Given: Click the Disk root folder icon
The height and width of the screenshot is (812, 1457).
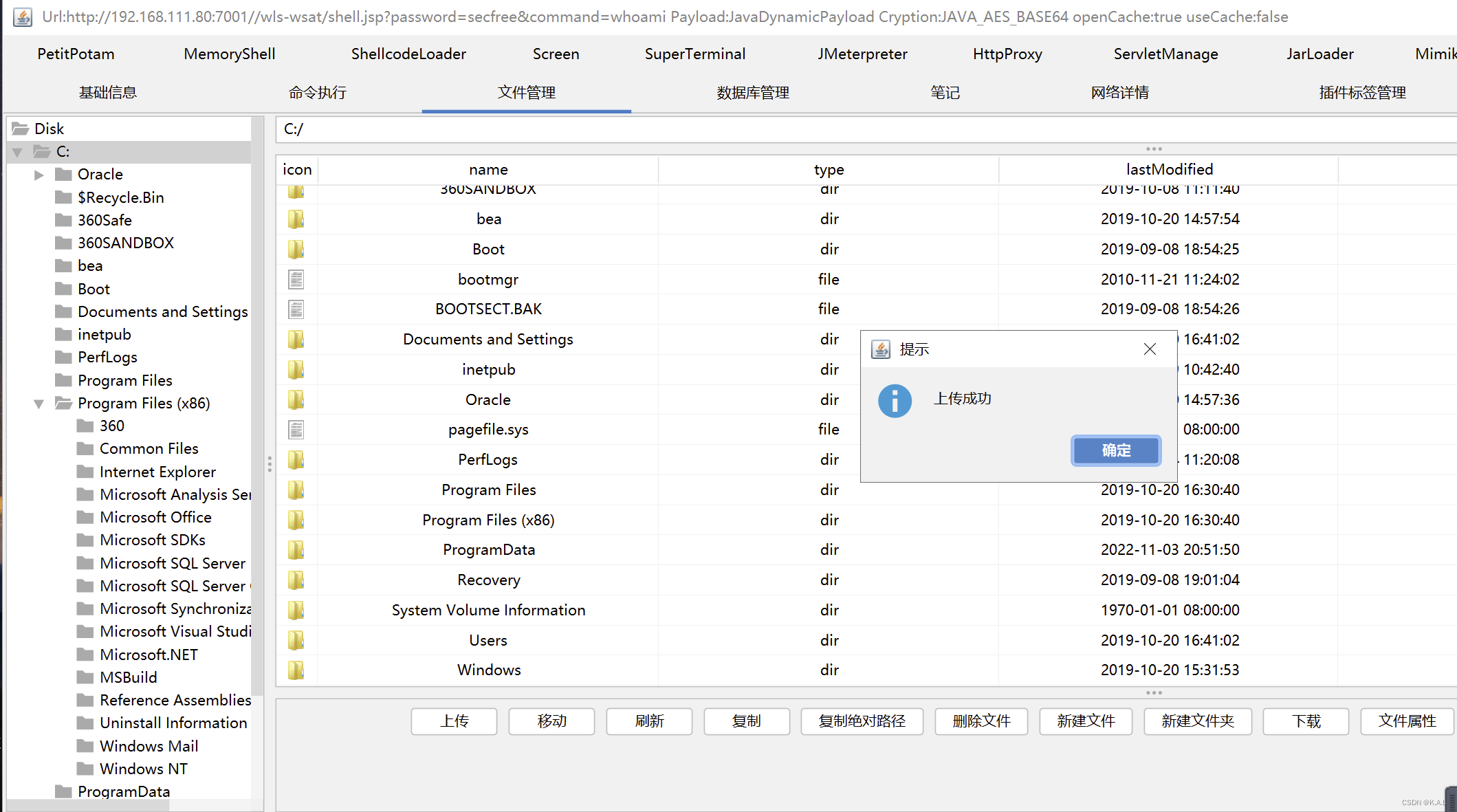Looking at the screenshot, I should coord(21,129).
